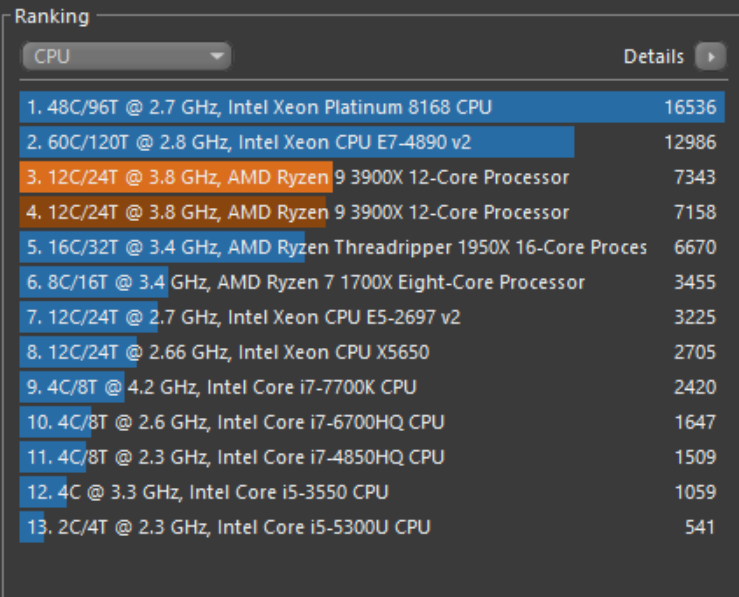Click the Details label
This screenshot has width=739, height=597.
click(654, 57)
